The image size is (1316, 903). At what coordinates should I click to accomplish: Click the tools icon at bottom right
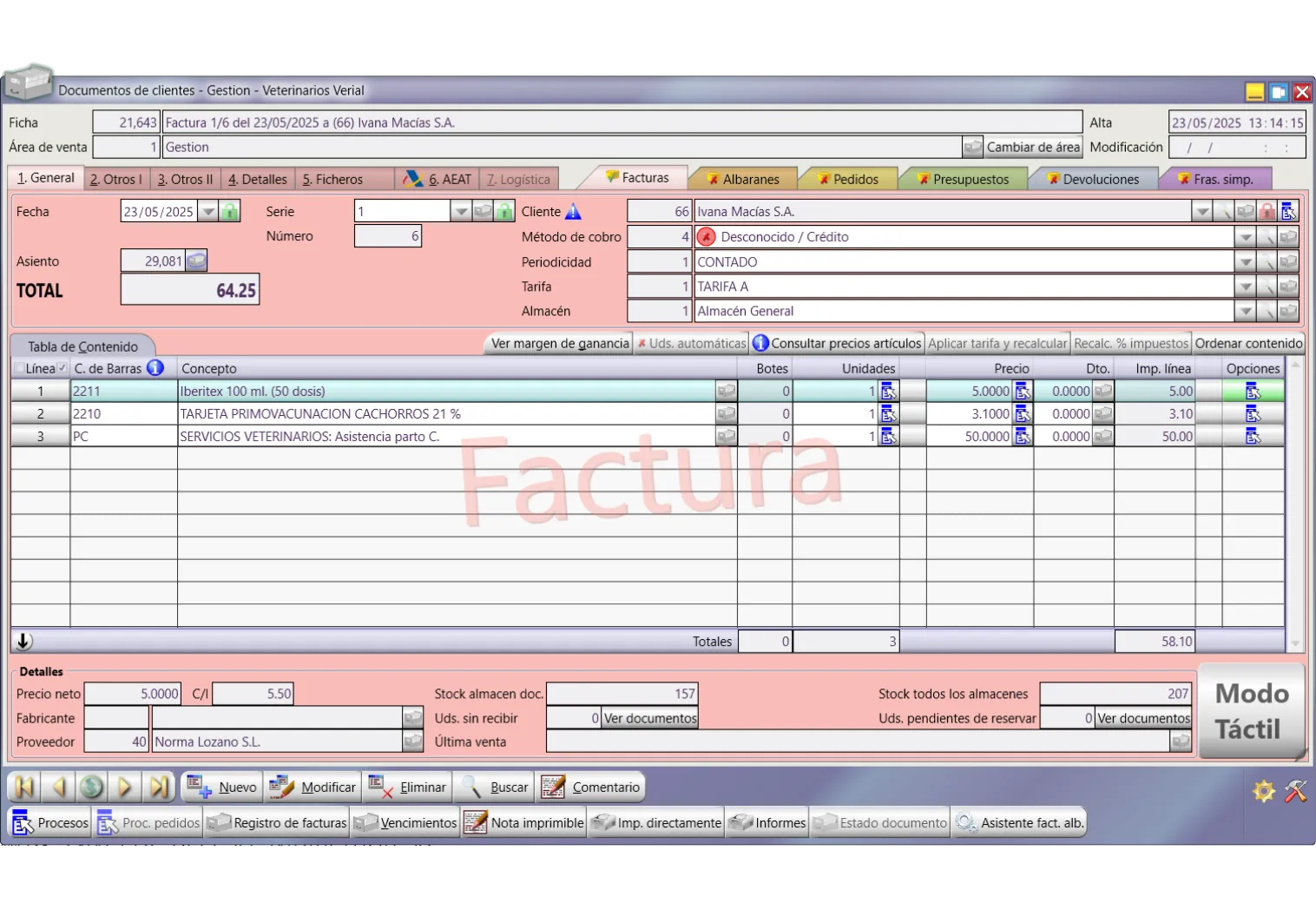[1295, 791]
